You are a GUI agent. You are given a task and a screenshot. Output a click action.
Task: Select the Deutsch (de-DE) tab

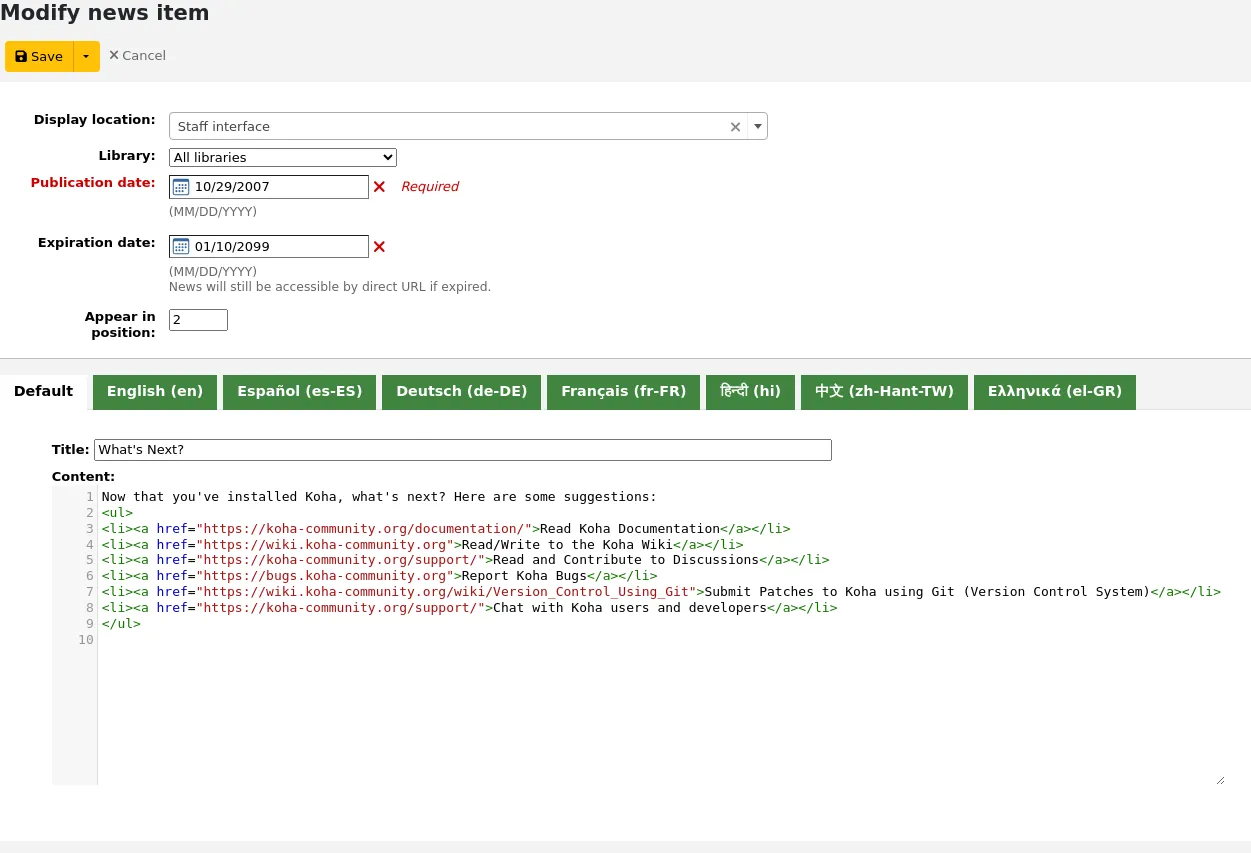tap(461, 392)
